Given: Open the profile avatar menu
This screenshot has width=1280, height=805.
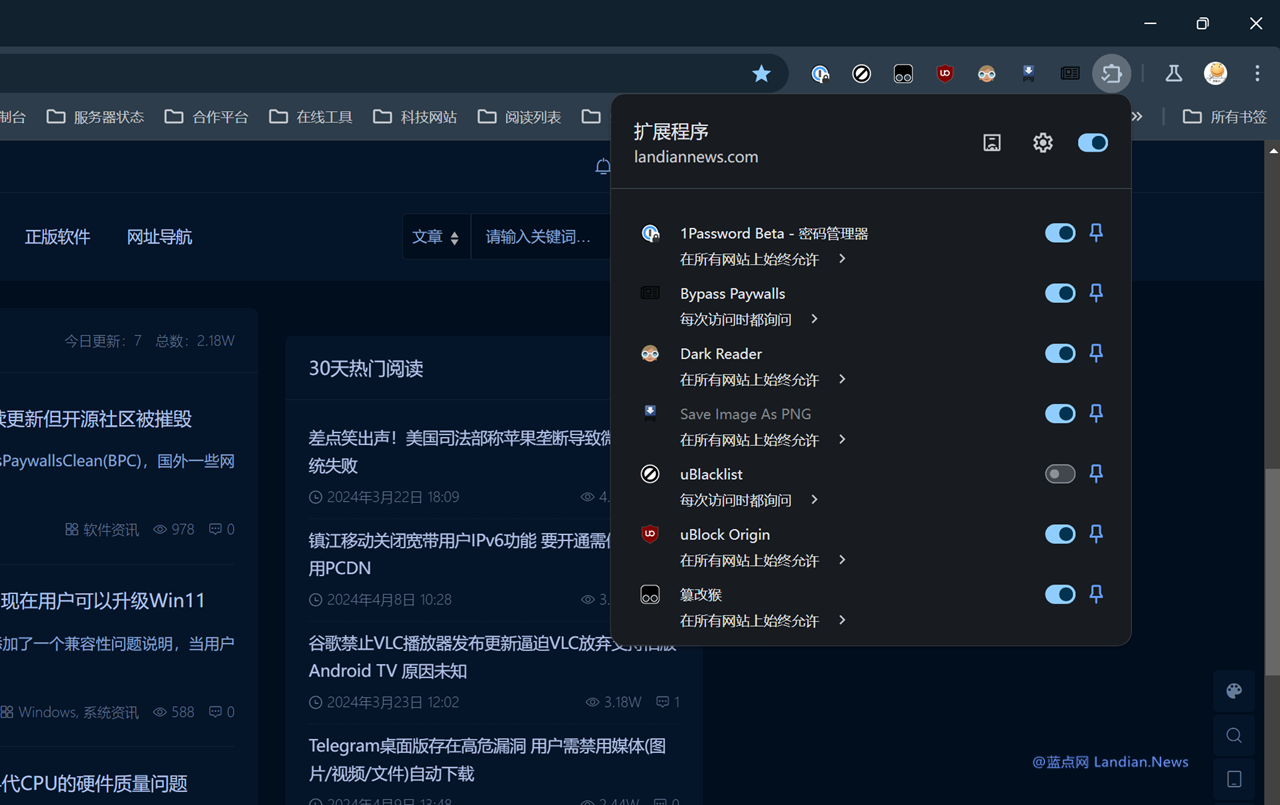Looking at the screenshot, I should pyautogui.click(x=1216, y=73).
